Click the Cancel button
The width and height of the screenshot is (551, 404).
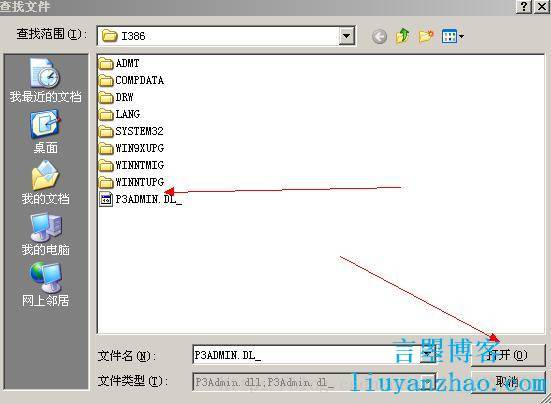[x=508, y=381]
